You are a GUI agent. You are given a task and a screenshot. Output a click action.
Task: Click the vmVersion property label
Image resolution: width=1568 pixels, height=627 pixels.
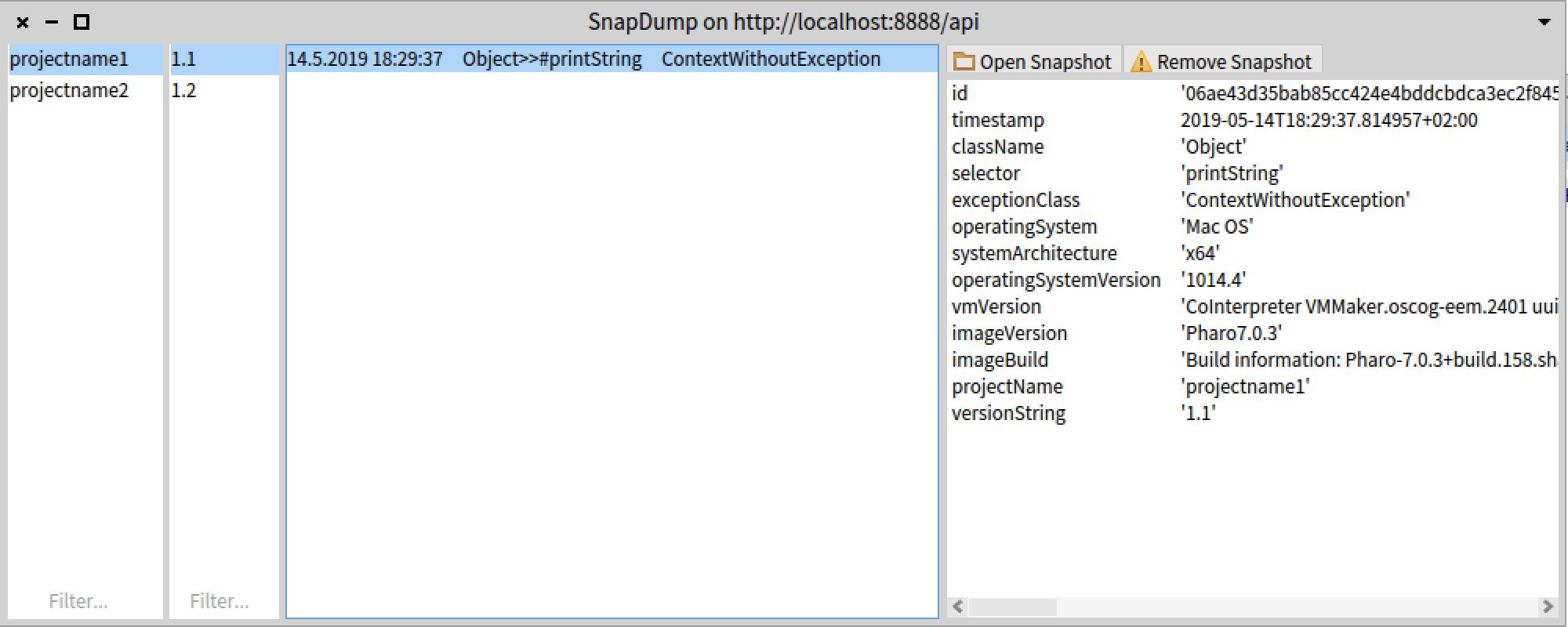point(996,306)
